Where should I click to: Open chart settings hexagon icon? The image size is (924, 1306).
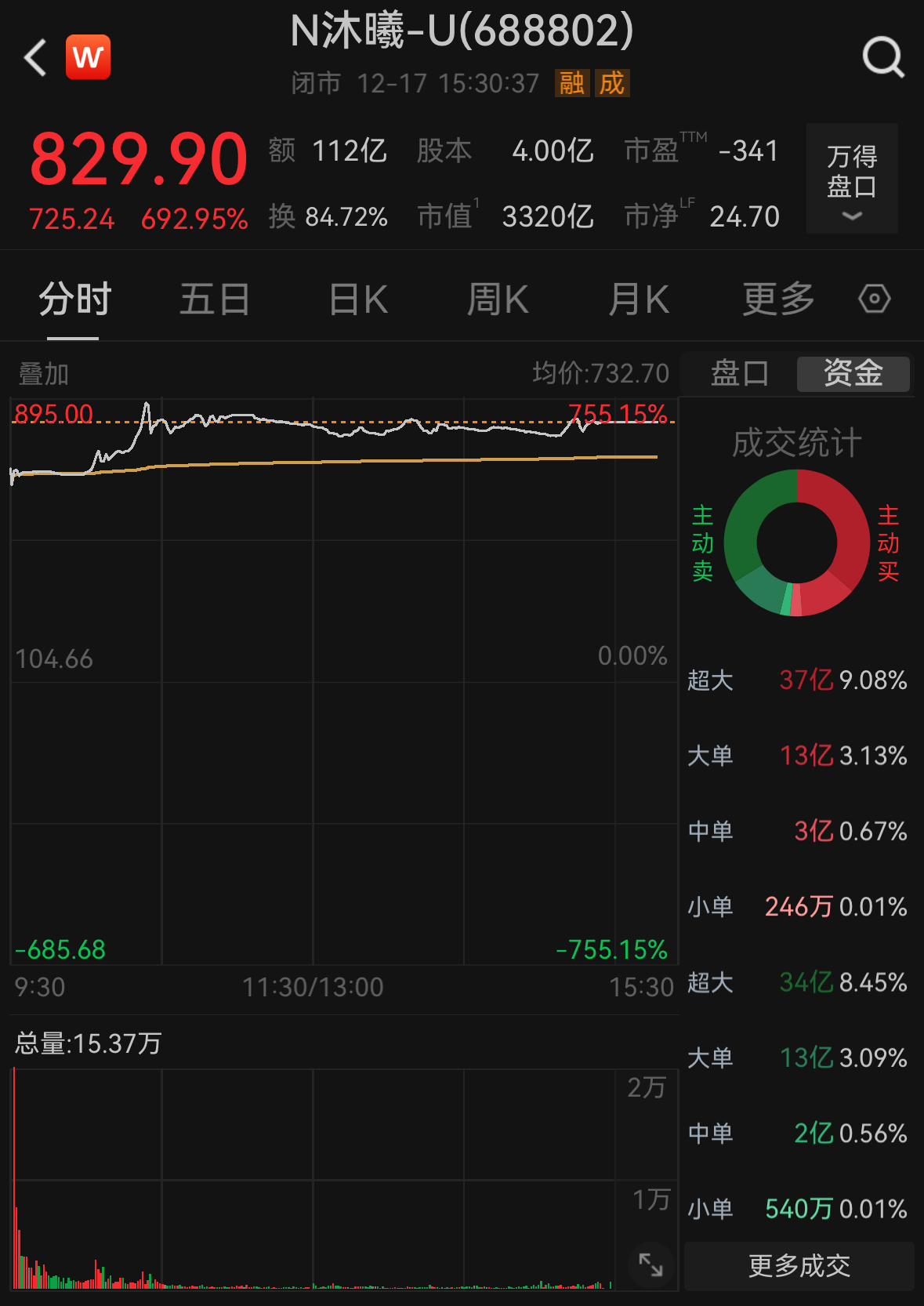(x=874, y=299)
